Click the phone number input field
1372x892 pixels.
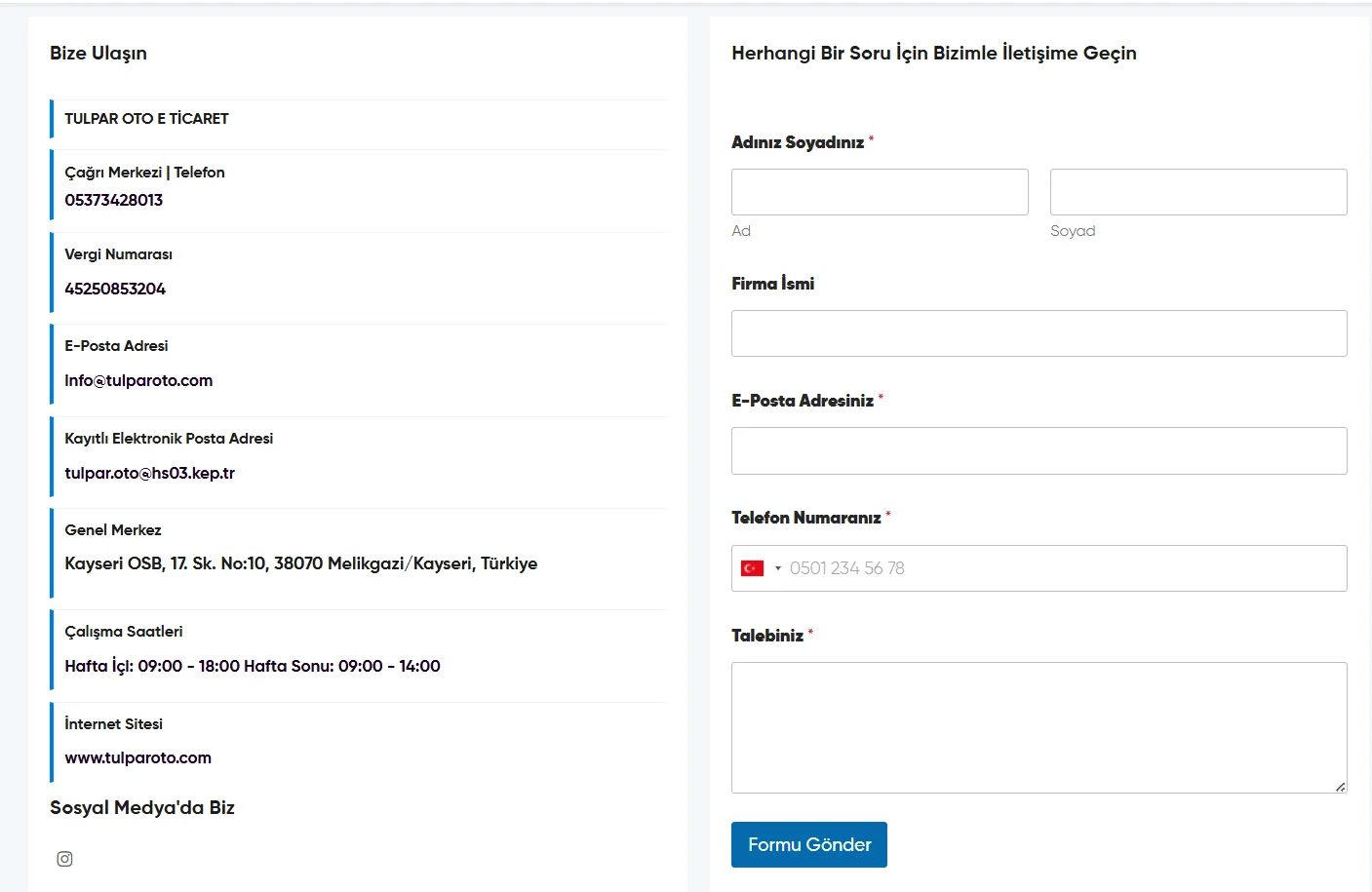(1063, 568)
